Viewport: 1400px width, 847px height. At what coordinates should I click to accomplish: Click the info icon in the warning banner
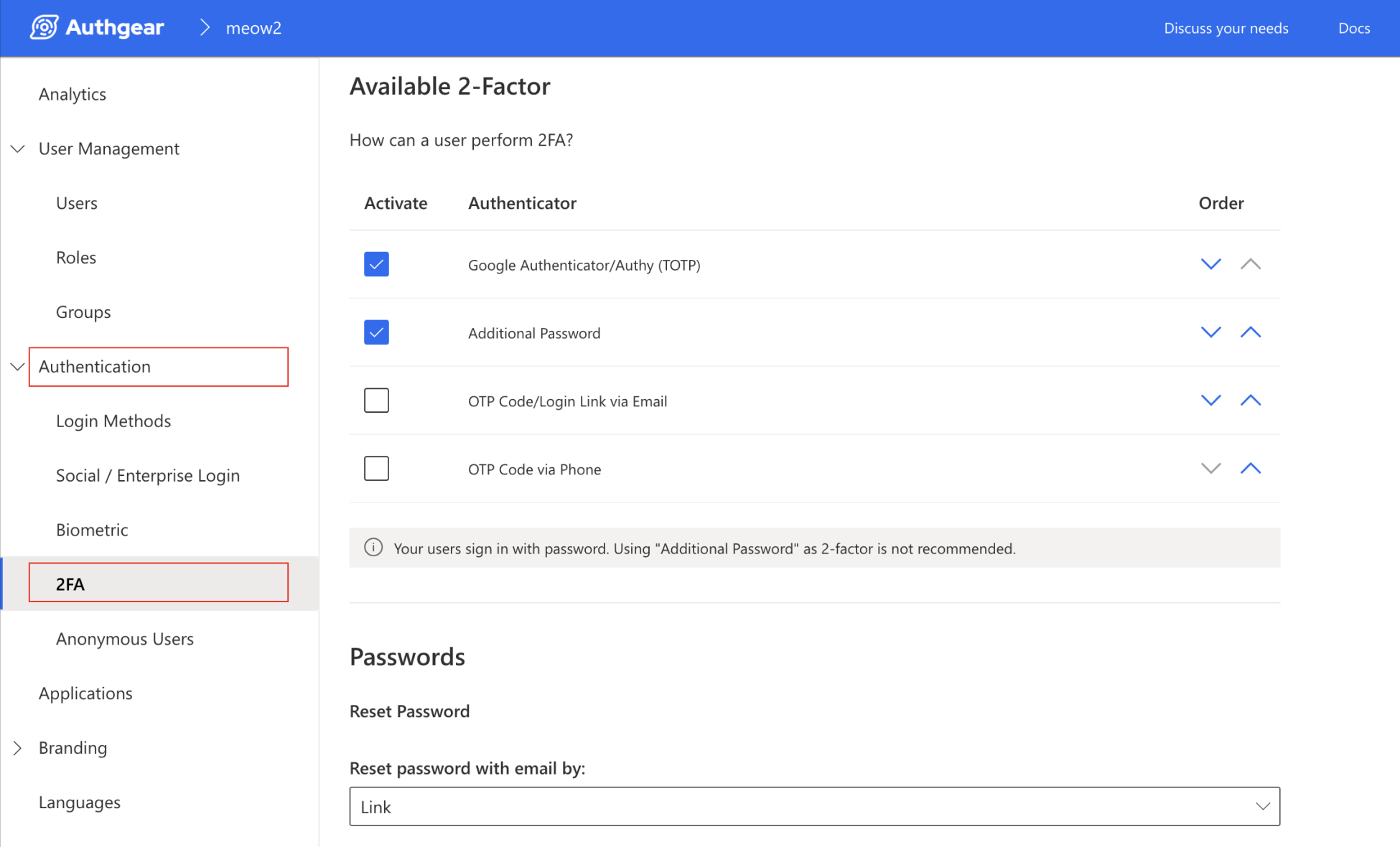[x=373, y=548]
